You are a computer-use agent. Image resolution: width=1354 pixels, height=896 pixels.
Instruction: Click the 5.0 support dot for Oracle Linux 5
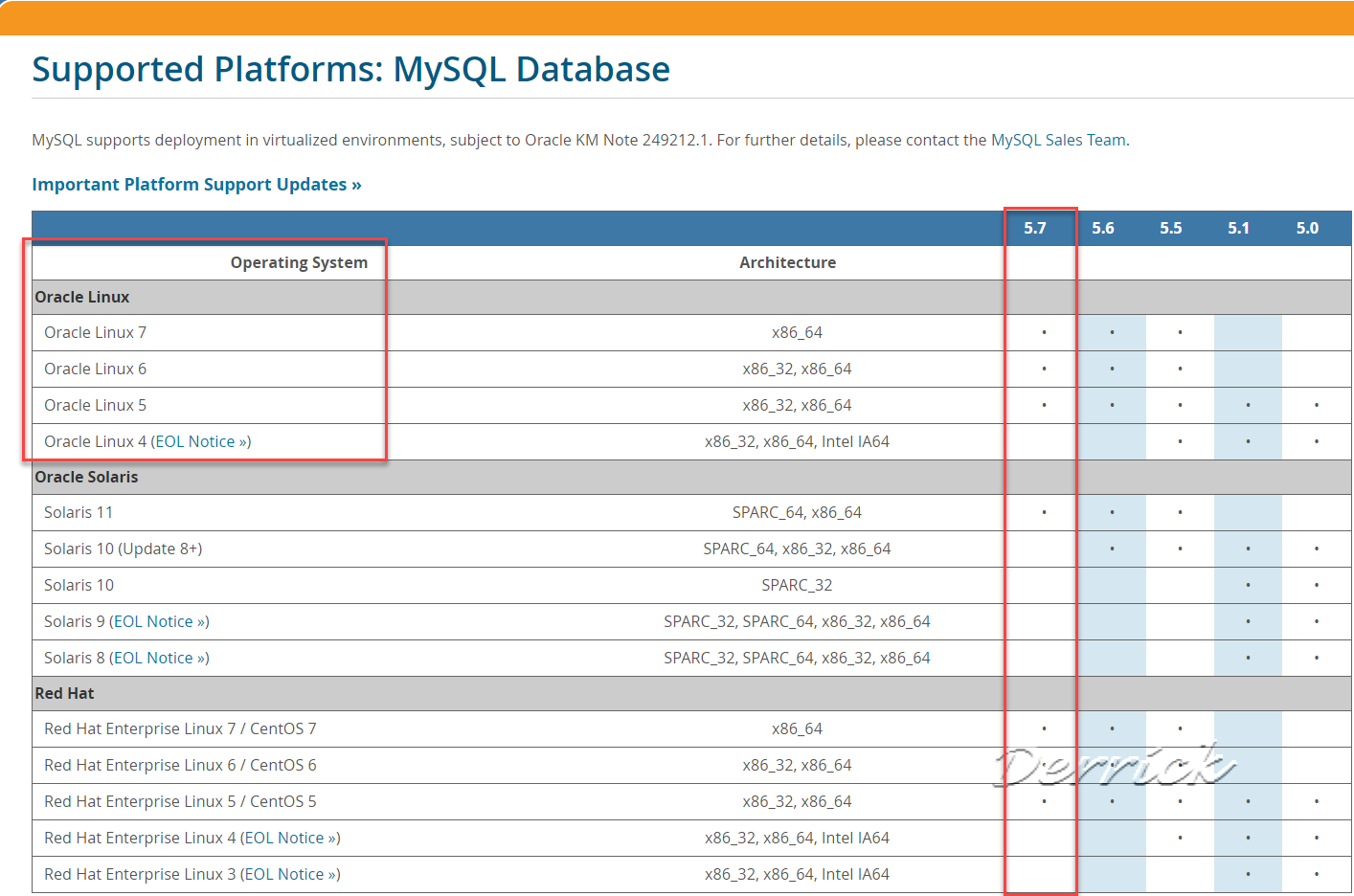[x=1317, y=405]
